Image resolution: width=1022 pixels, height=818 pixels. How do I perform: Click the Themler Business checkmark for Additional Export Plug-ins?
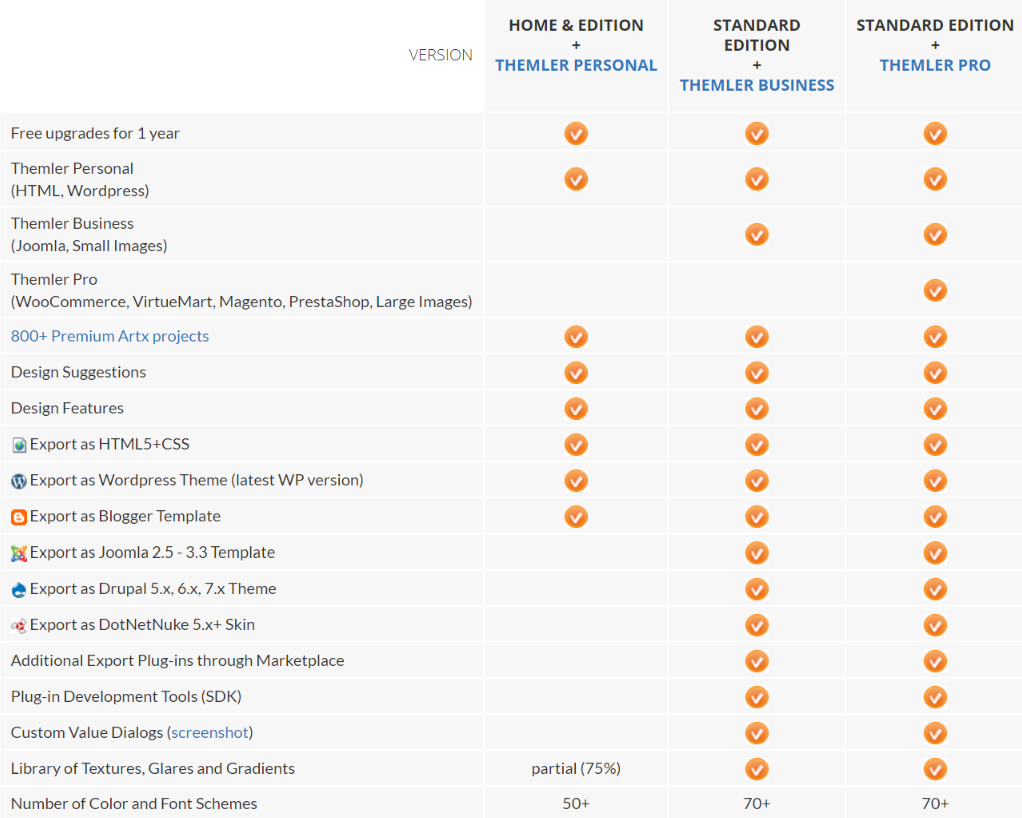[757, 660]
